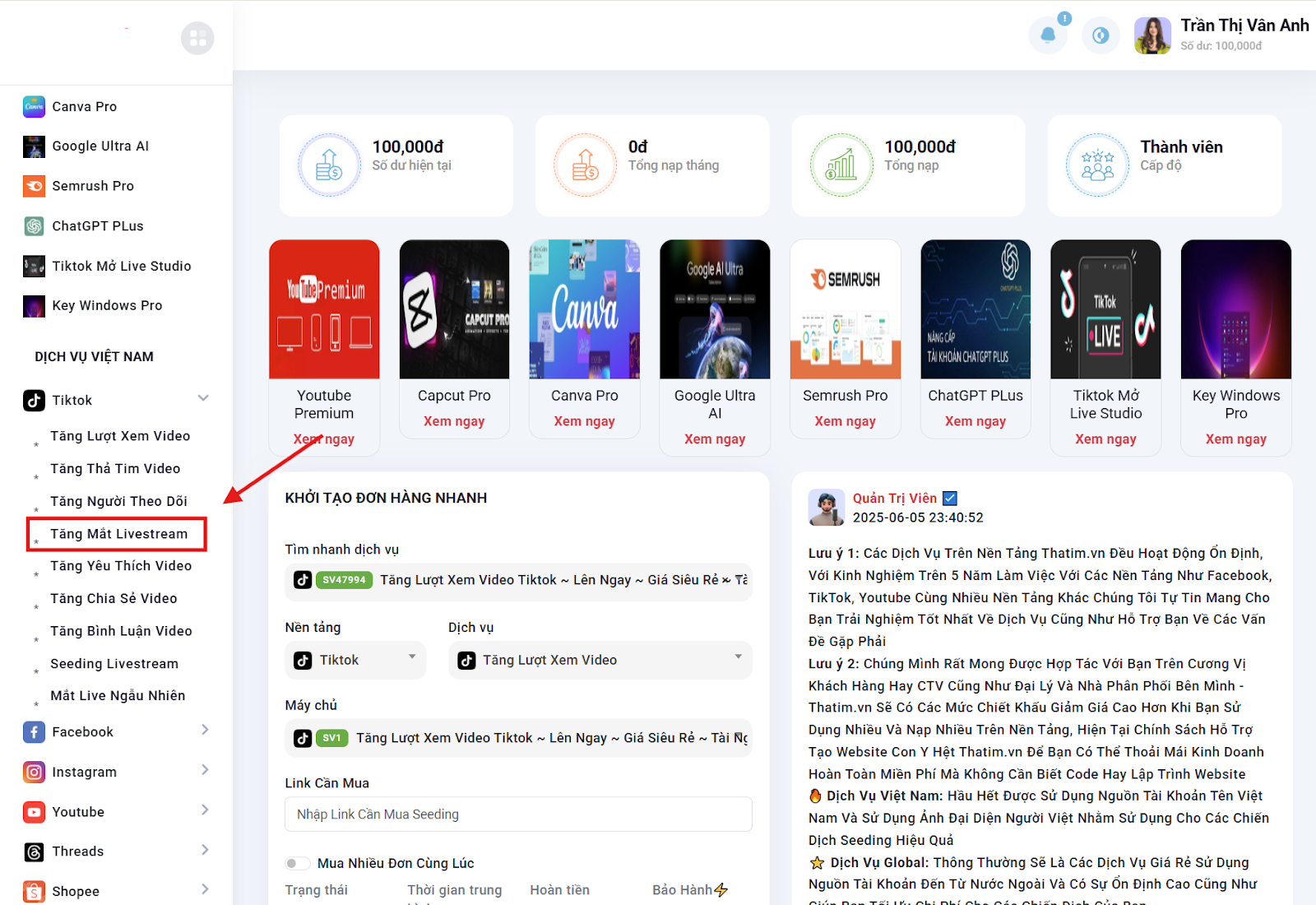Image resolution: width=1316 pixels, height=905 pixels.
Task: Open the notification bell icon
Action: coord(1048,35)
